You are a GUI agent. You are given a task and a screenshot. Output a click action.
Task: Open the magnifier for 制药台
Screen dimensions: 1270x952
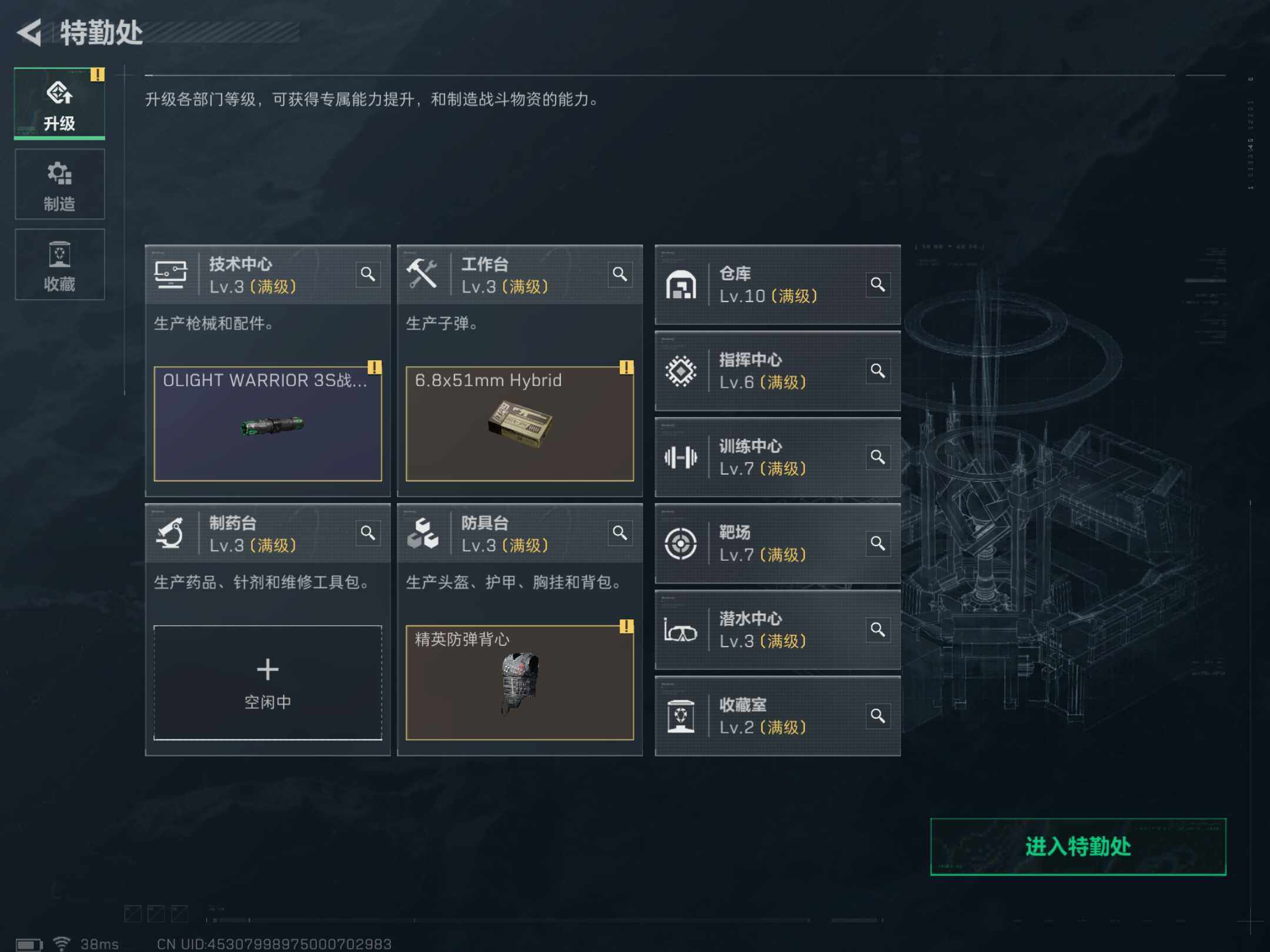click(368, 532)
